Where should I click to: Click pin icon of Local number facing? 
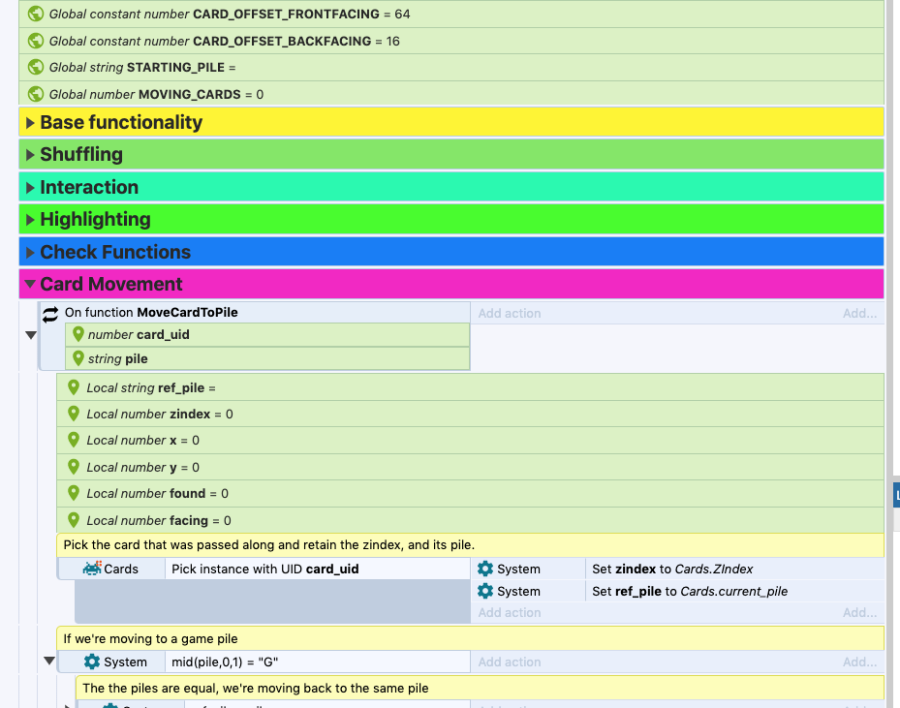coord(73,520)
